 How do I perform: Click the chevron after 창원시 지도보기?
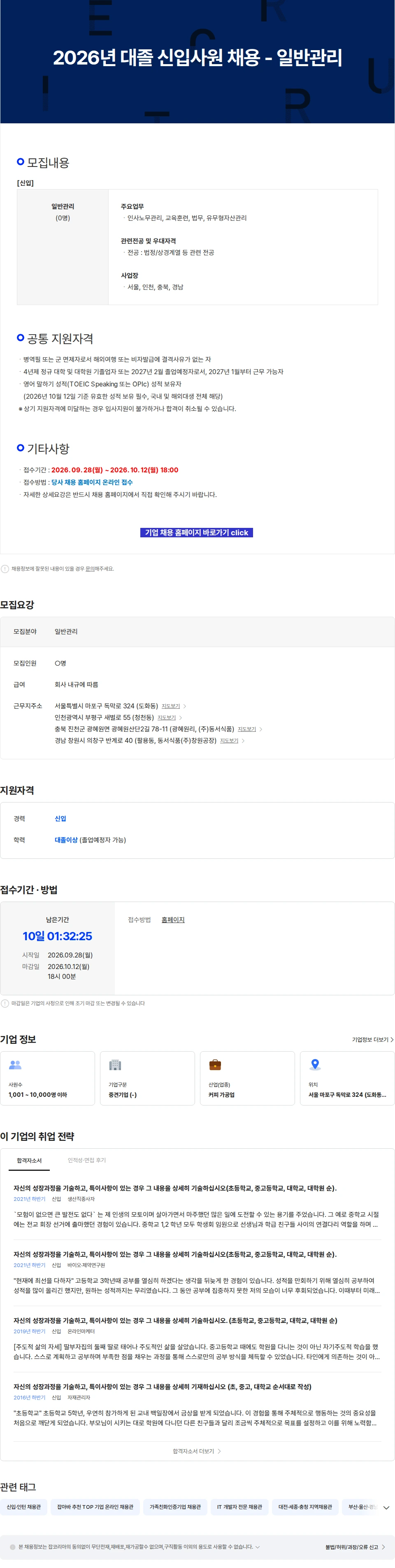point(243,741)
